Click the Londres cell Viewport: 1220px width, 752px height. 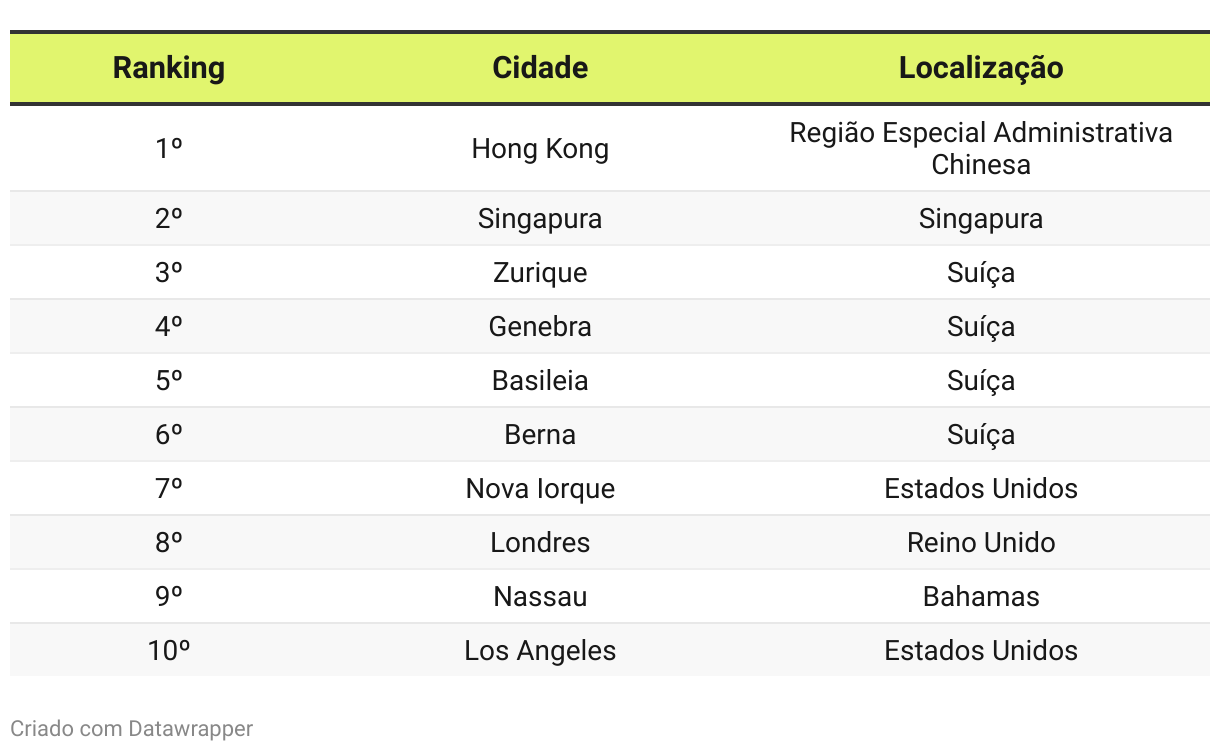pyautogui.click(x=540, y=543)
